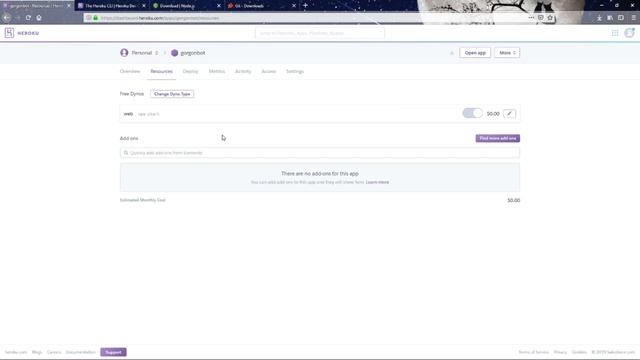Toggle the web dyno switch

tap(472, 113)
